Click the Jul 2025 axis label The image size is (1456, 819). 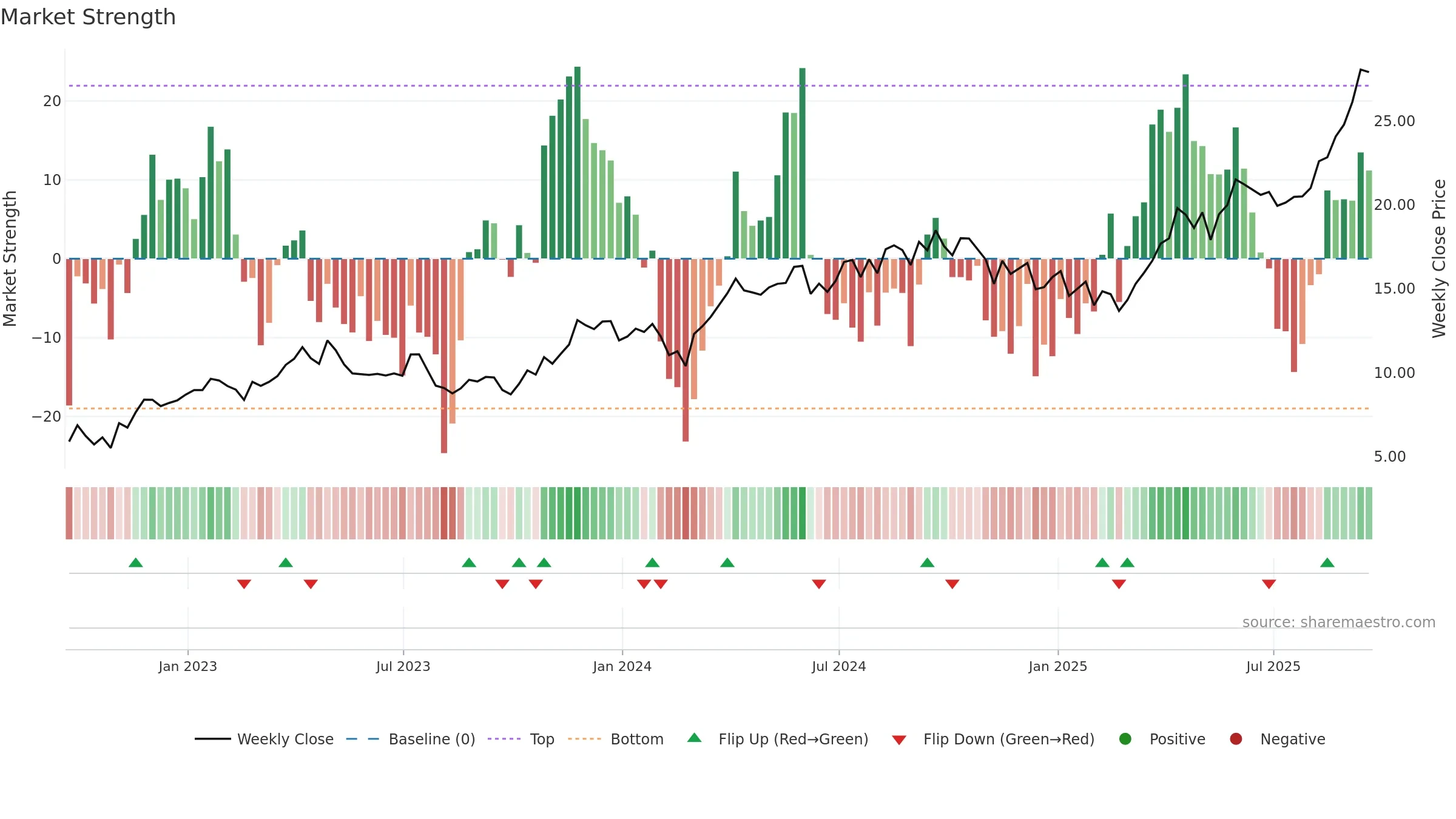pyautogui.click(x=1273, y=666)
